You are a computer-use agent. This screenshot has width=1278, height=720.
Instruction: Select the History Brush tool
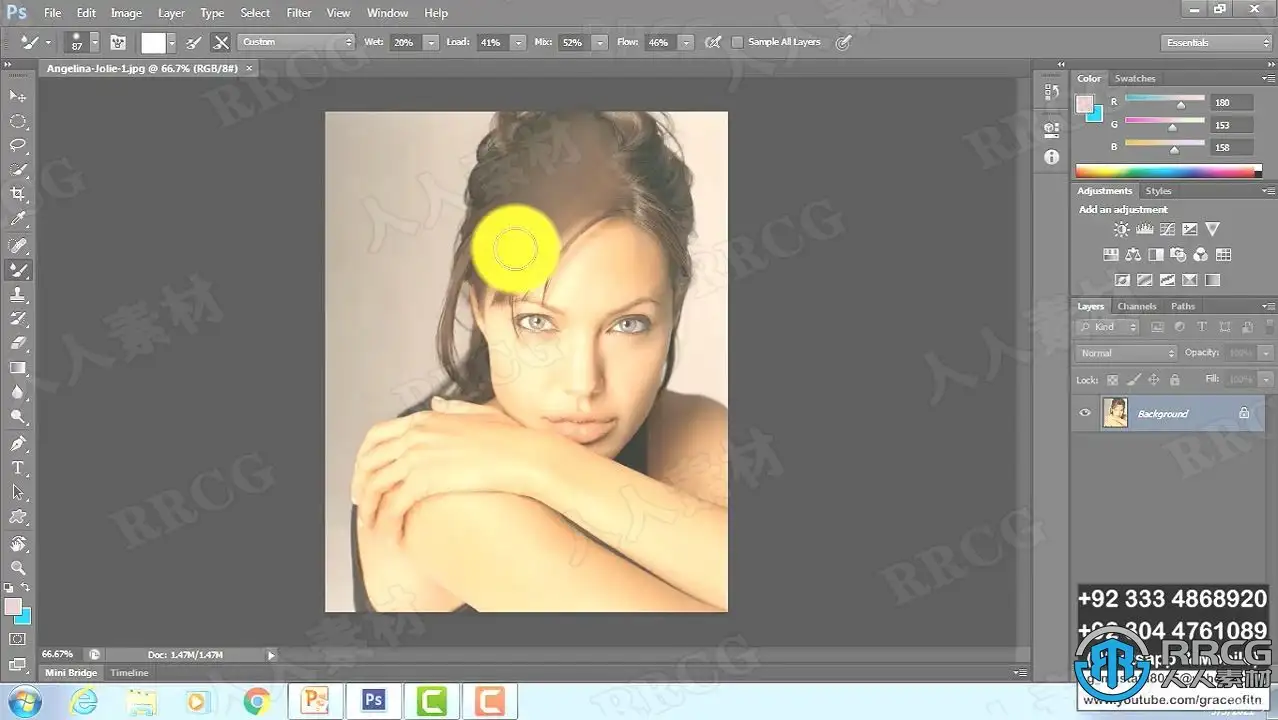pyautogui.click(x=18, y=319)
